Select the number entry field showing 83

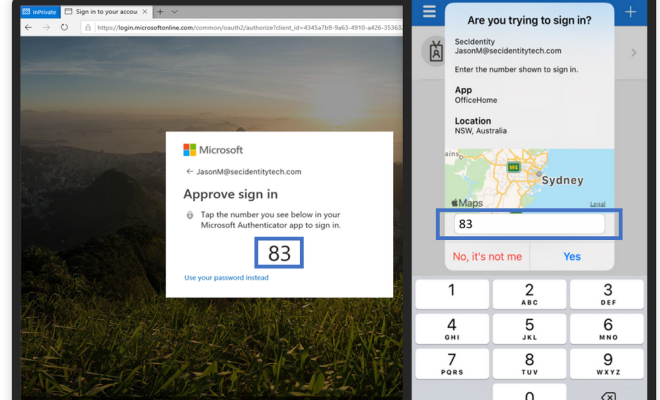pyautogui.click(x=529, y=224)
